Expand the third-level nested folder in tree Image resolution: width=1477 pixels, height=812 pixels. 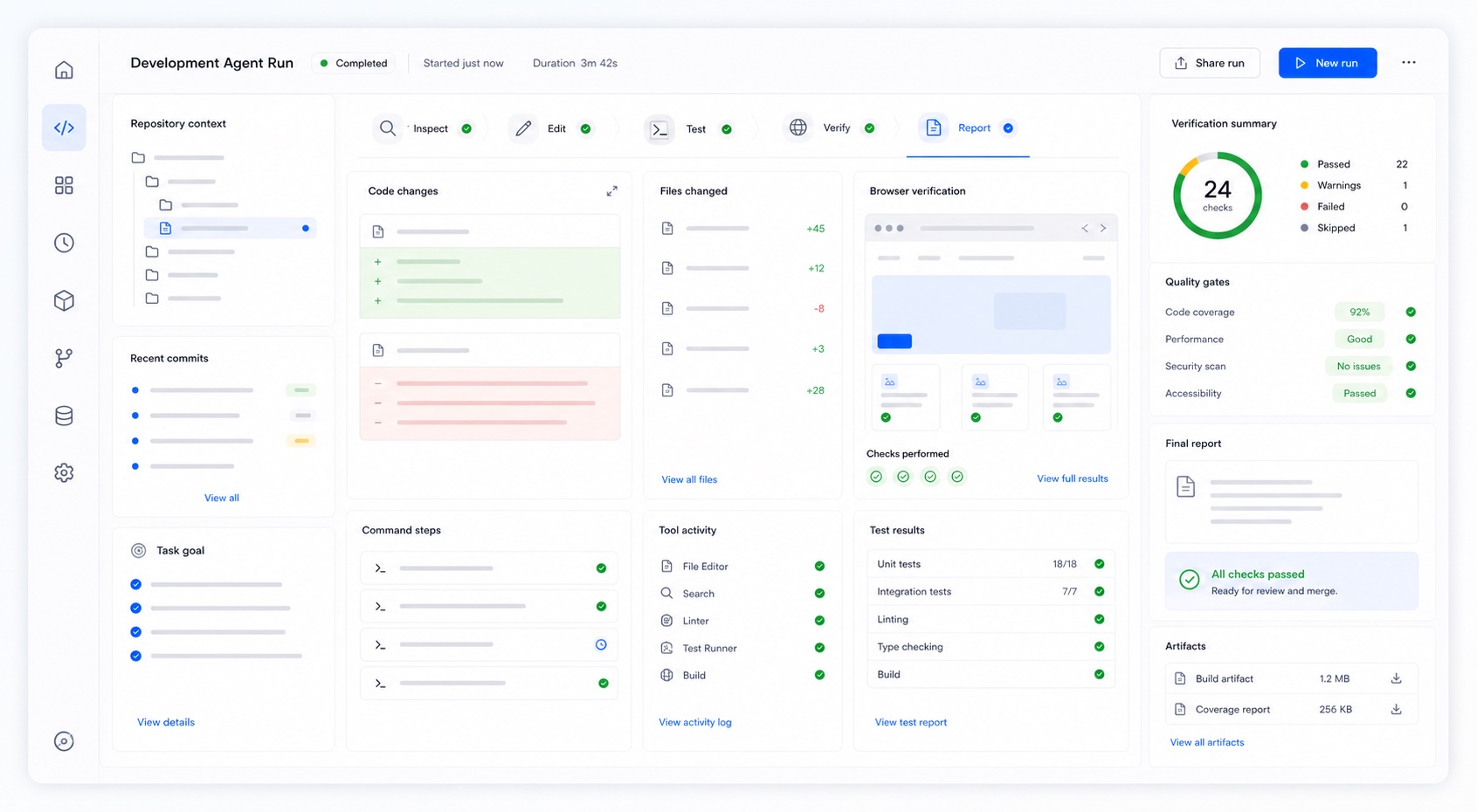pos(165,205)
